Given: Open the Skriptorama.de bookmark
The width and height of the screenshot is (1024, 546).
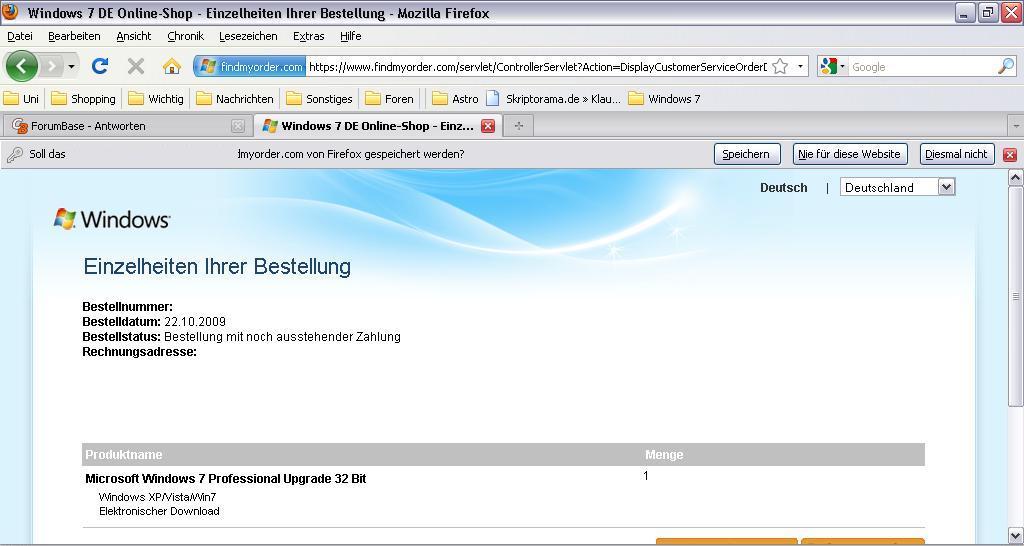Looking at the screenshot, I should pos(554,99).
